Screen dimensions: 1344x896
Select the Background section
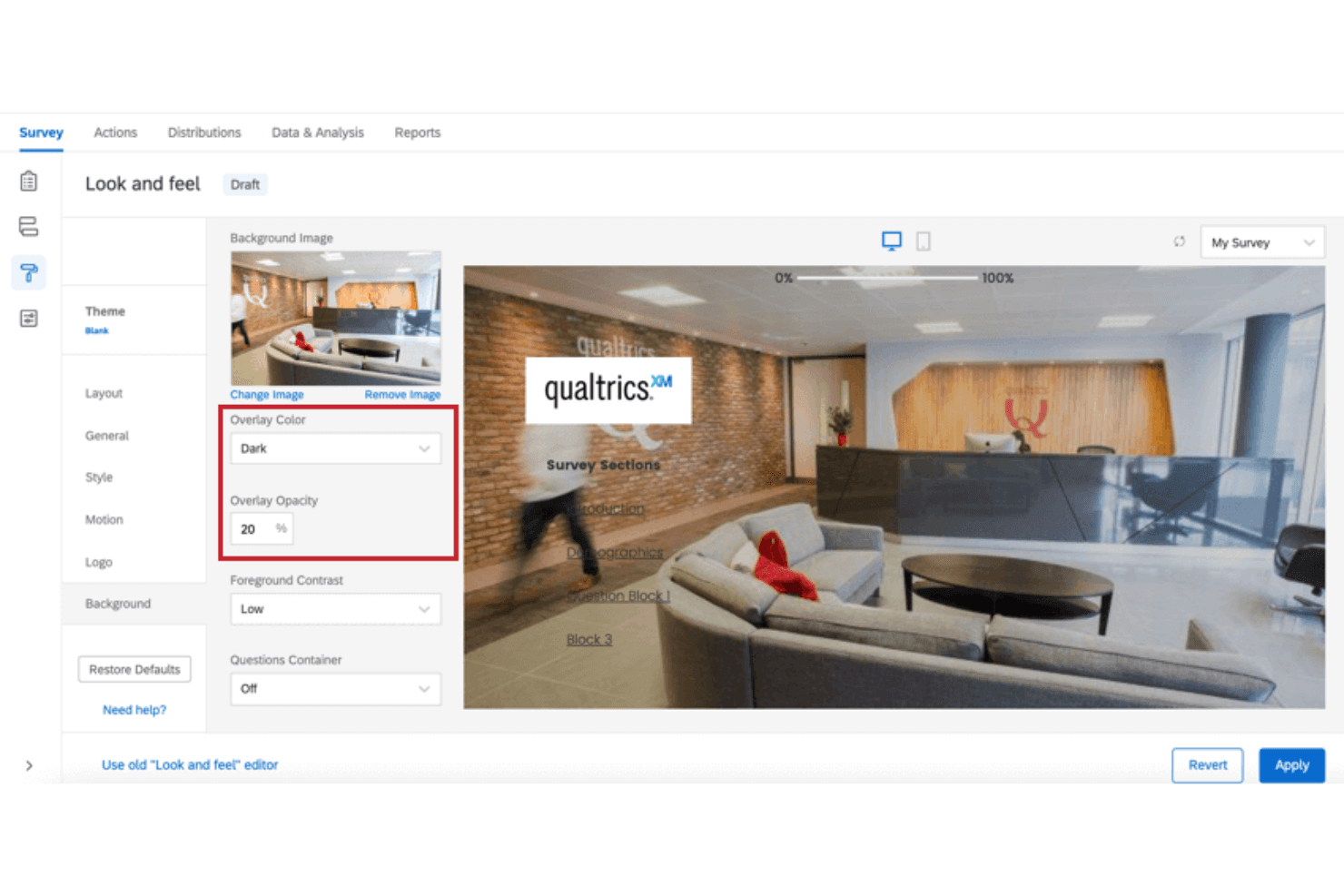tap(133, 604)
